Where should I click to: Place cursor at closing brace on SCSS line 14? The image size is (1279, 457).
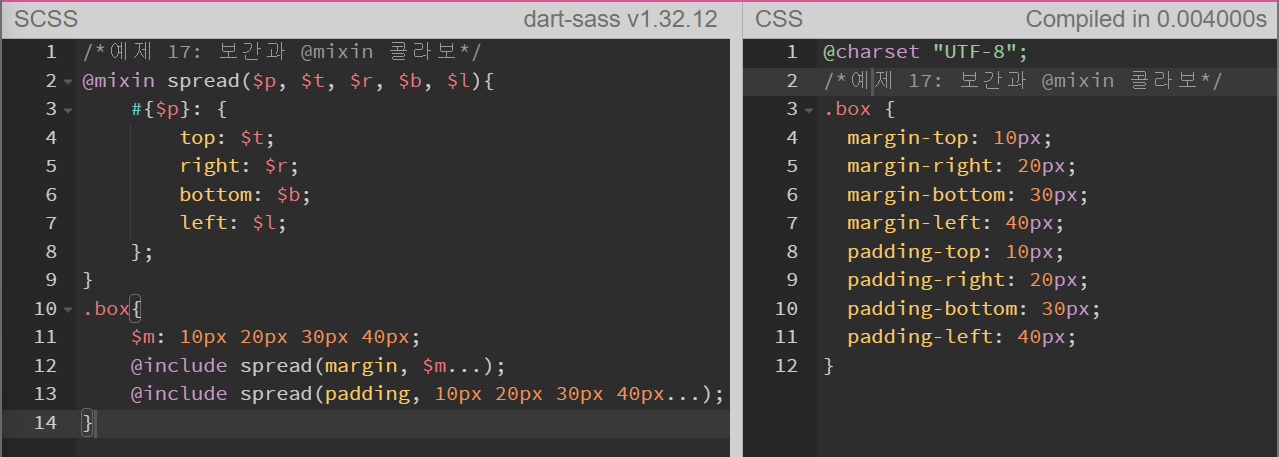(x=88, y=423)
